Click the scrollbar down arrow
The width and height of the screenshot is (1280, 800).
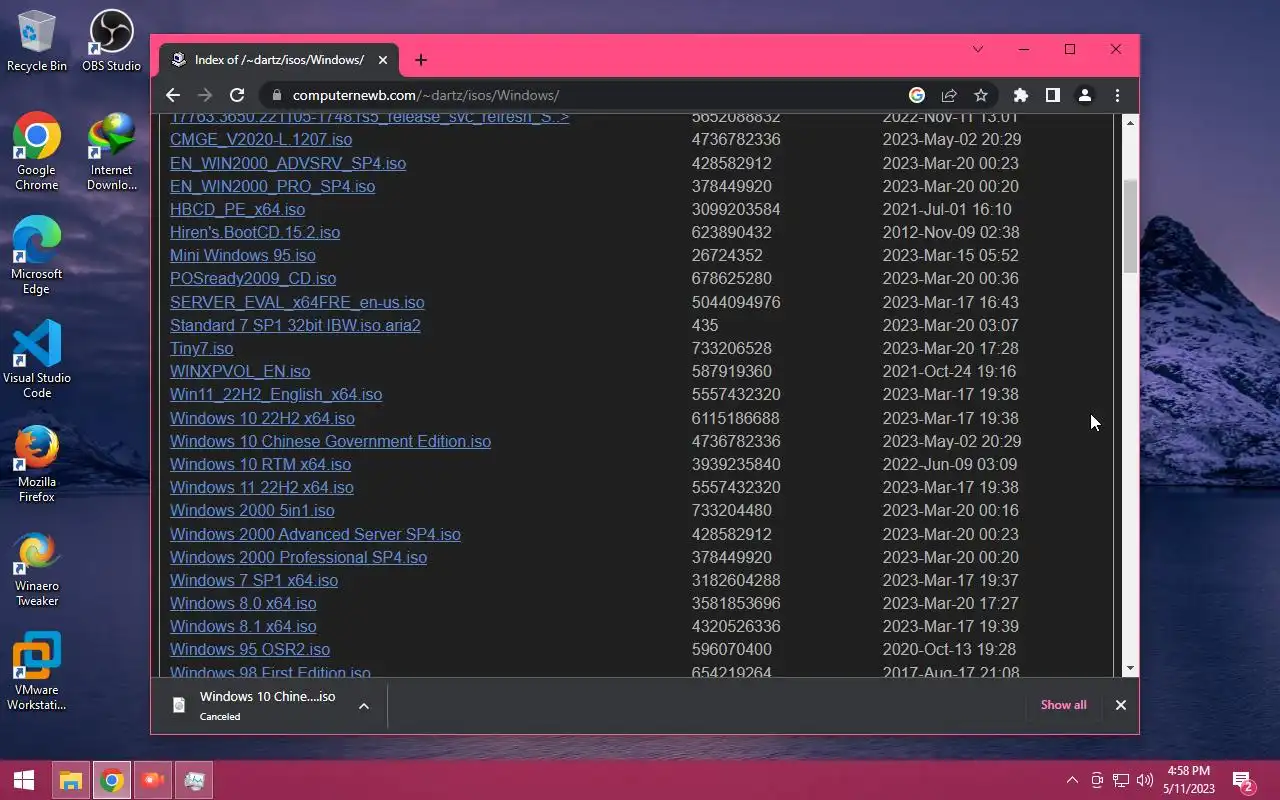coord(1130,668)
